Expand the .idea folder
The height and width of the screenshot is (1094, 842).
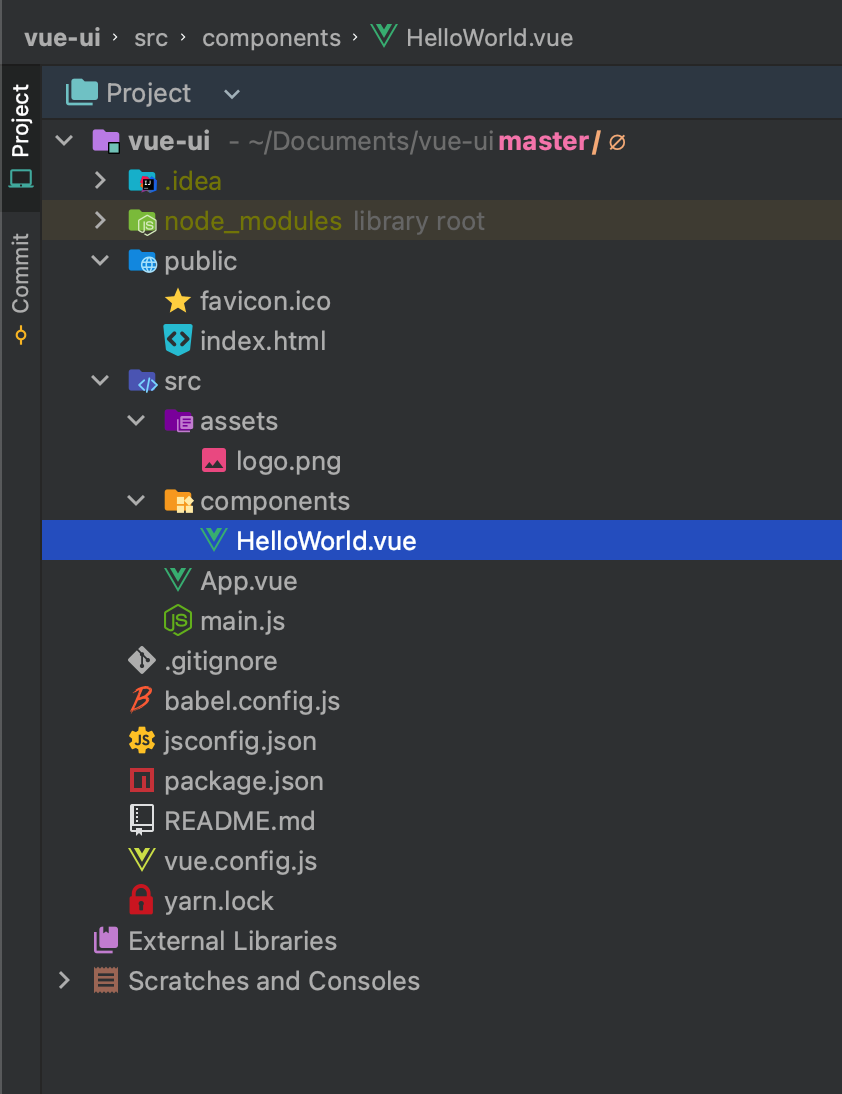100,181
